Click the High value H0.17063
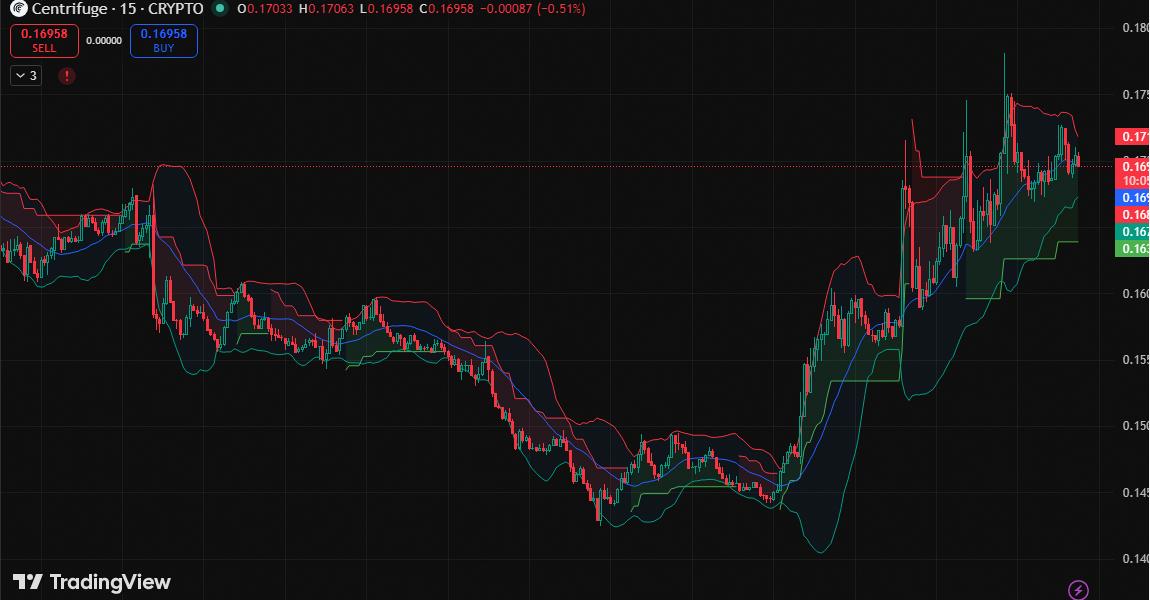 point(326,9)
